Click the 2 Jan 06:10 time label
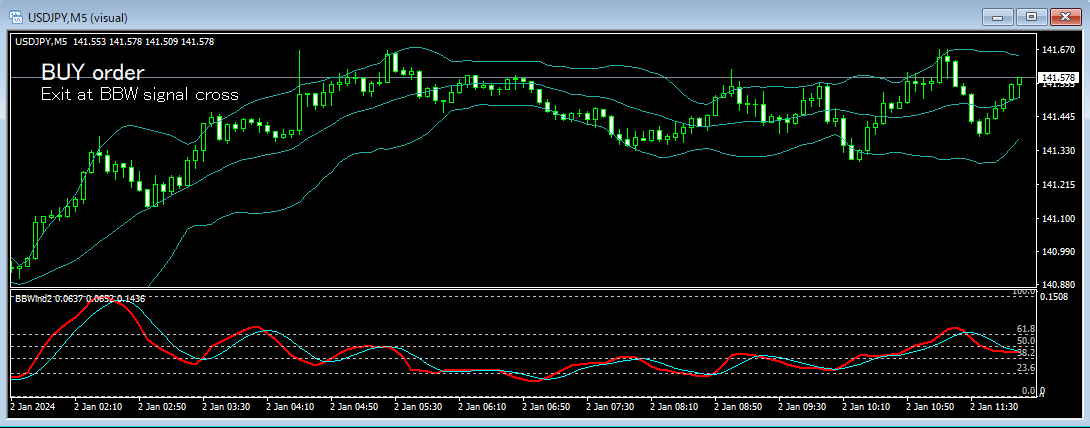 tap(482, 406)
